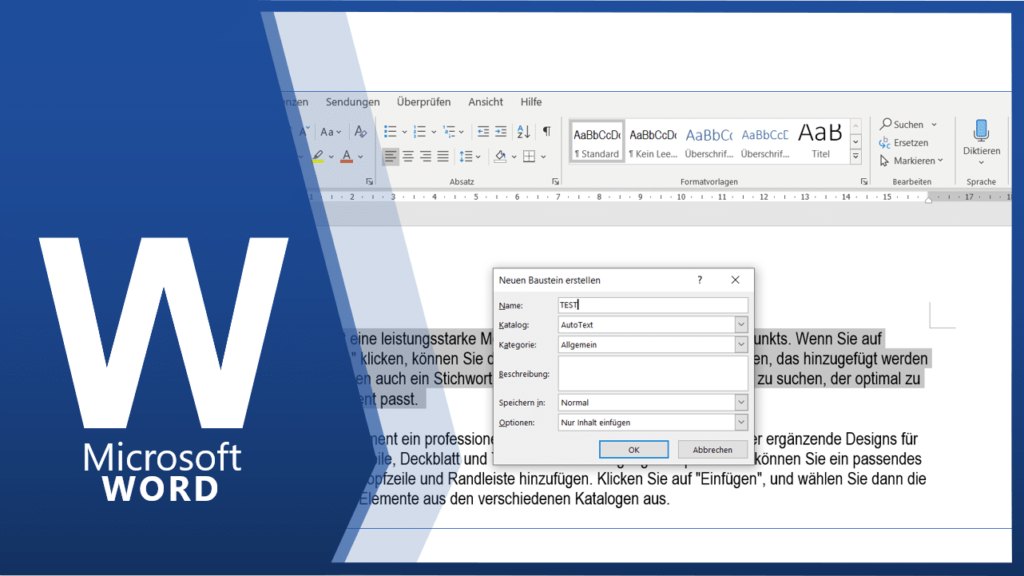Click the help question mark in dialog
This screenshot has height=576, width=1024.
tap(699, 280)
